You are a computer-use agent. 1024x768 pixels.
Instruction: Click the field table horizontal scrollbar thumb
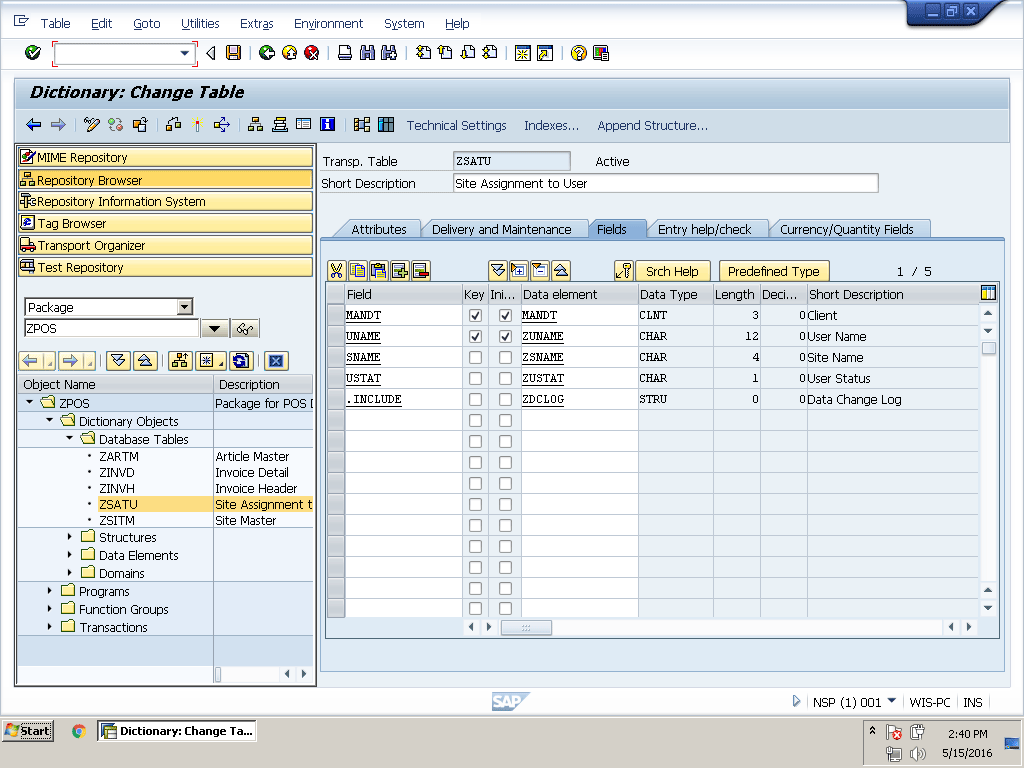526,627
